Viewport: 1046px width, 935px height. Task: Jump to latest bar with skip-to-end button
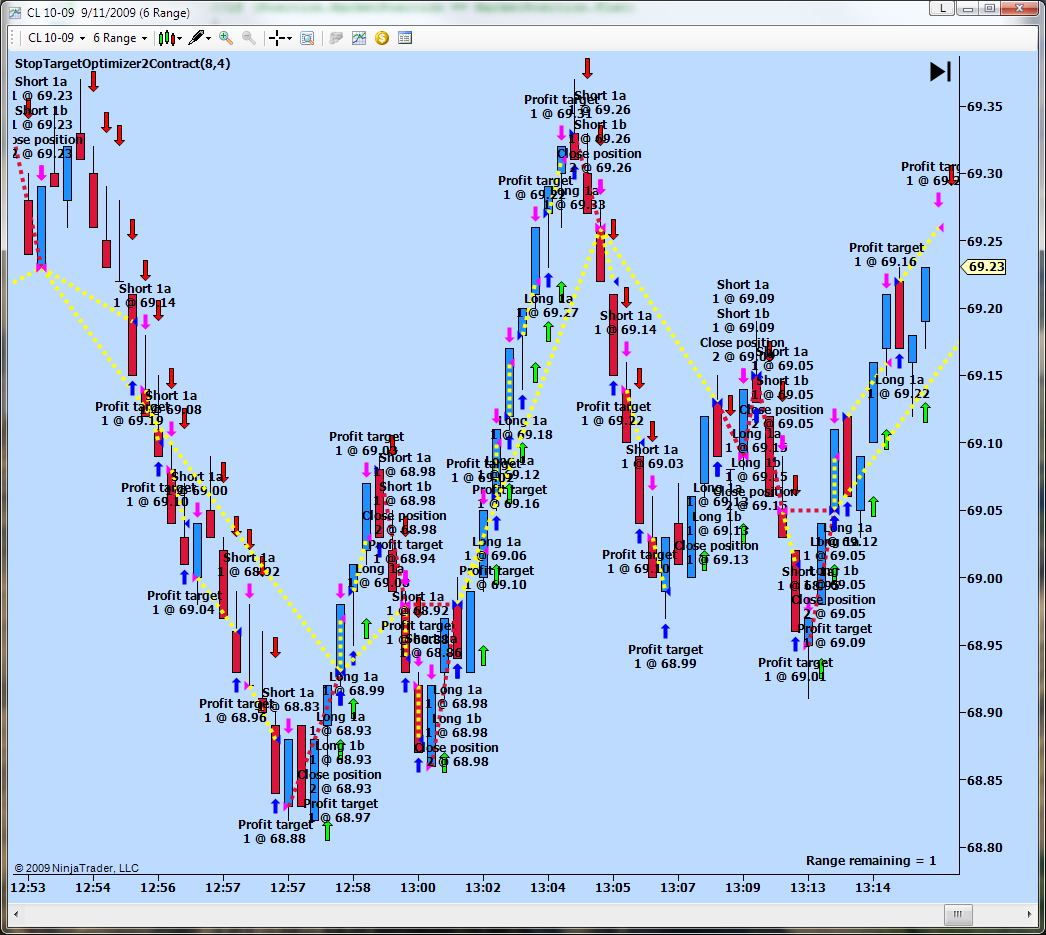940,71
